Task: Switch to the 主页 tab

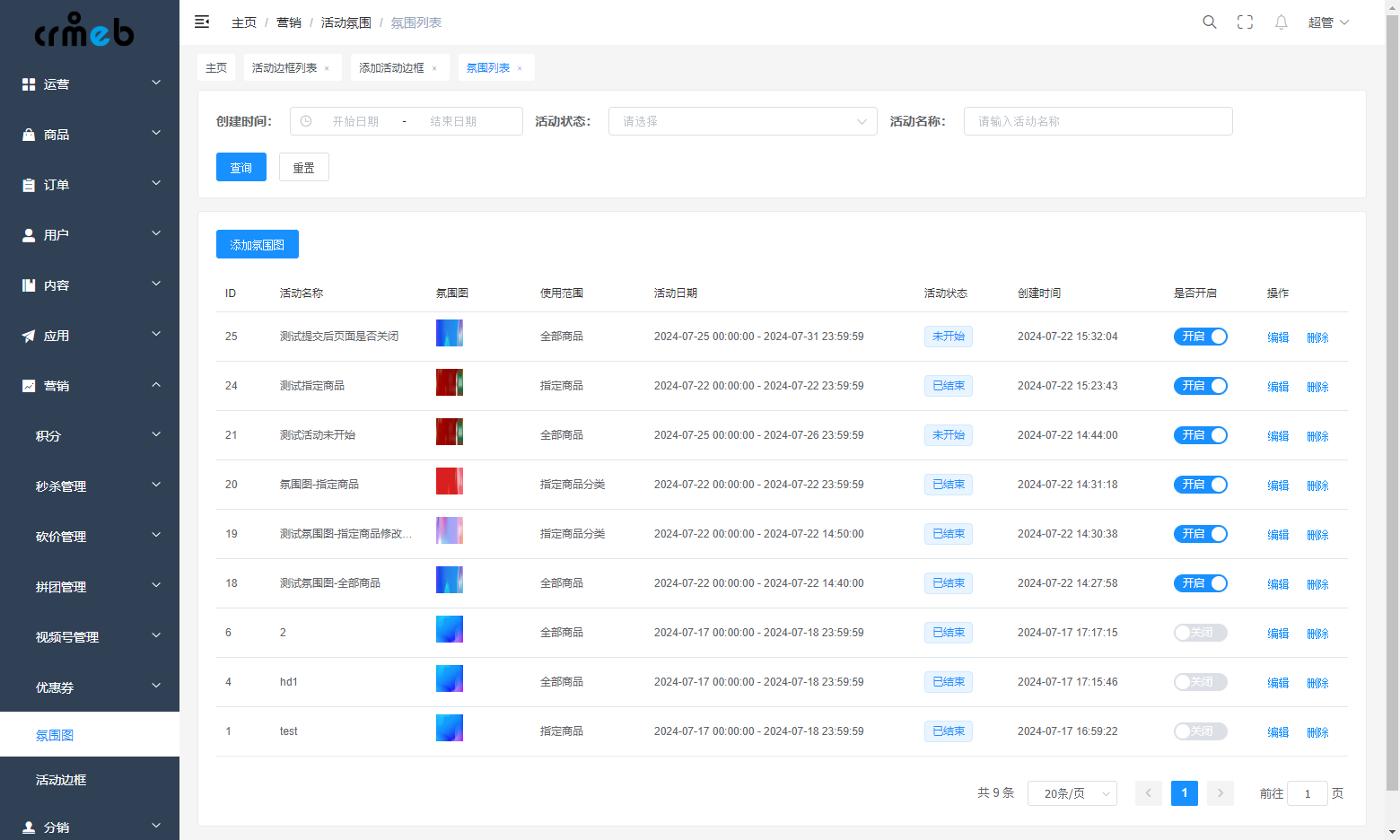Action: [216, 67]
